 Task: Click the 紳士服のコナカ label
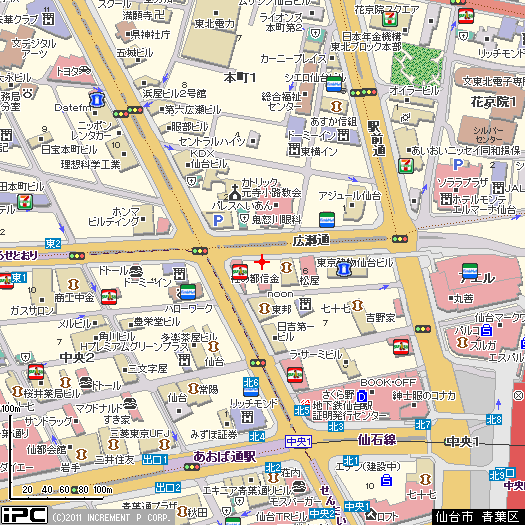click(424, 396)
